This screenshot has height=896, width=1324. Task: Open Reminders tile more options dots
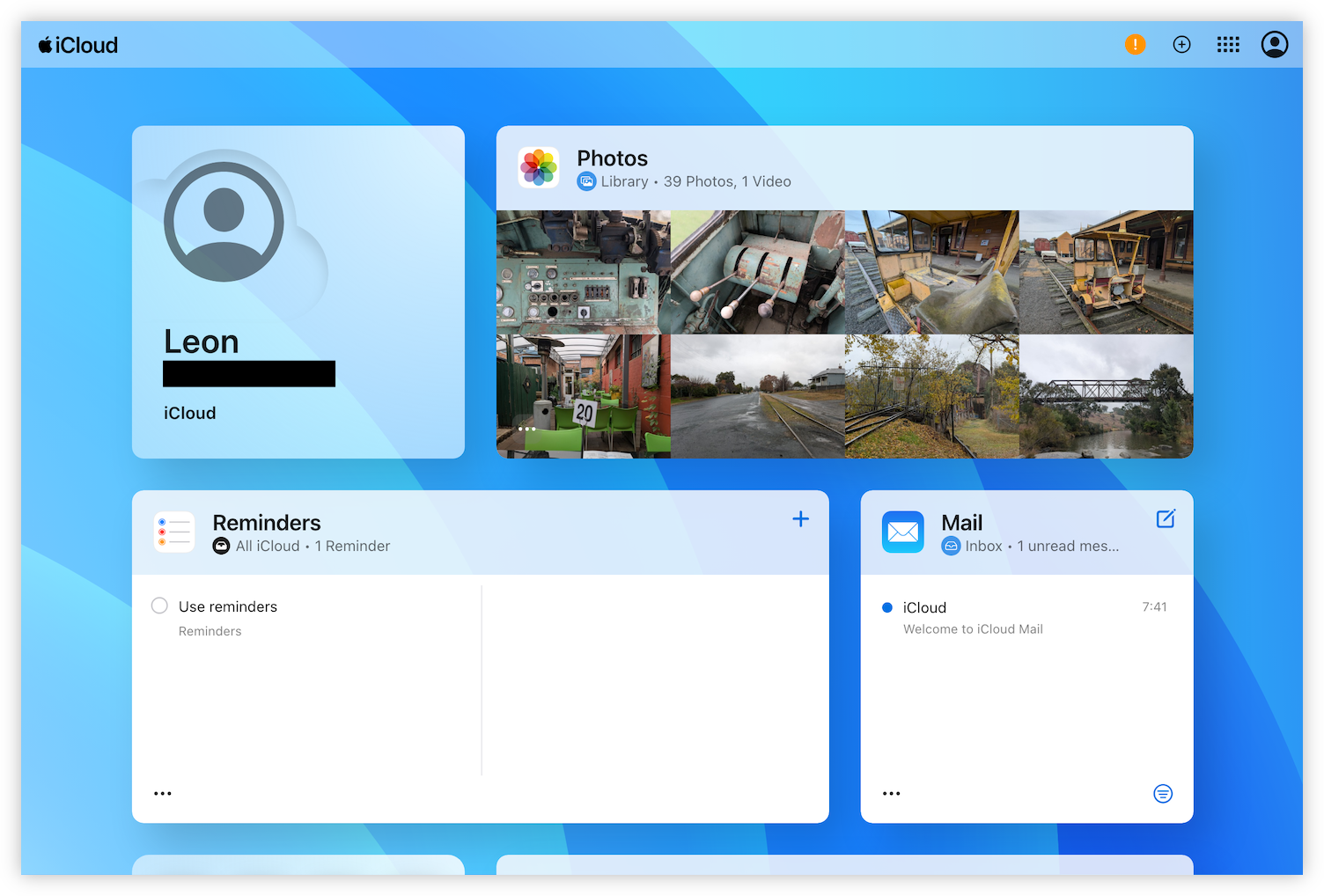pyautogui.click(x=163, y=794)
